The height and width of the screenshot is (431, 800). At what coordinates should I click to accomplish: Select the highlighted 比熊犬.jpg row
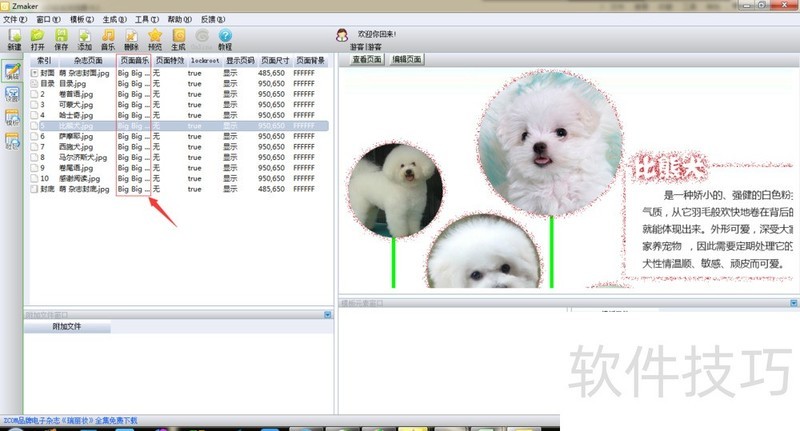point(179,125)
